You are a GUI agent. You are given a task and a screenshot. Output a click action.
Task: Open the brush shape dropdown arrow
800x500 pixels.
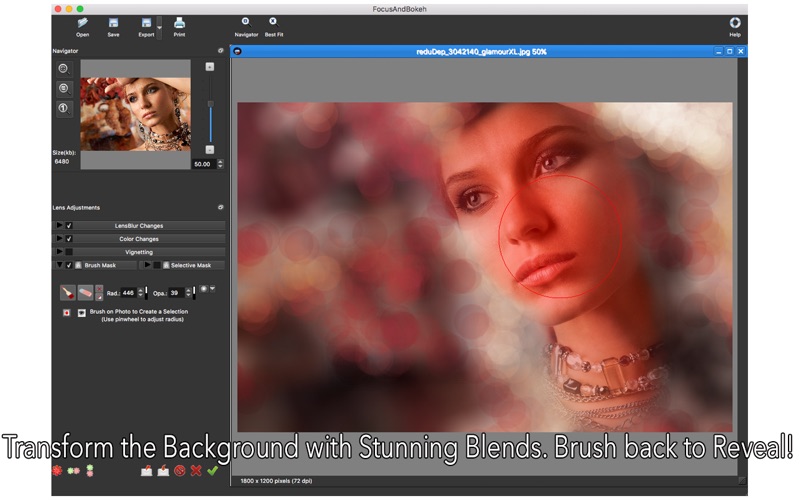coord(212,289)
